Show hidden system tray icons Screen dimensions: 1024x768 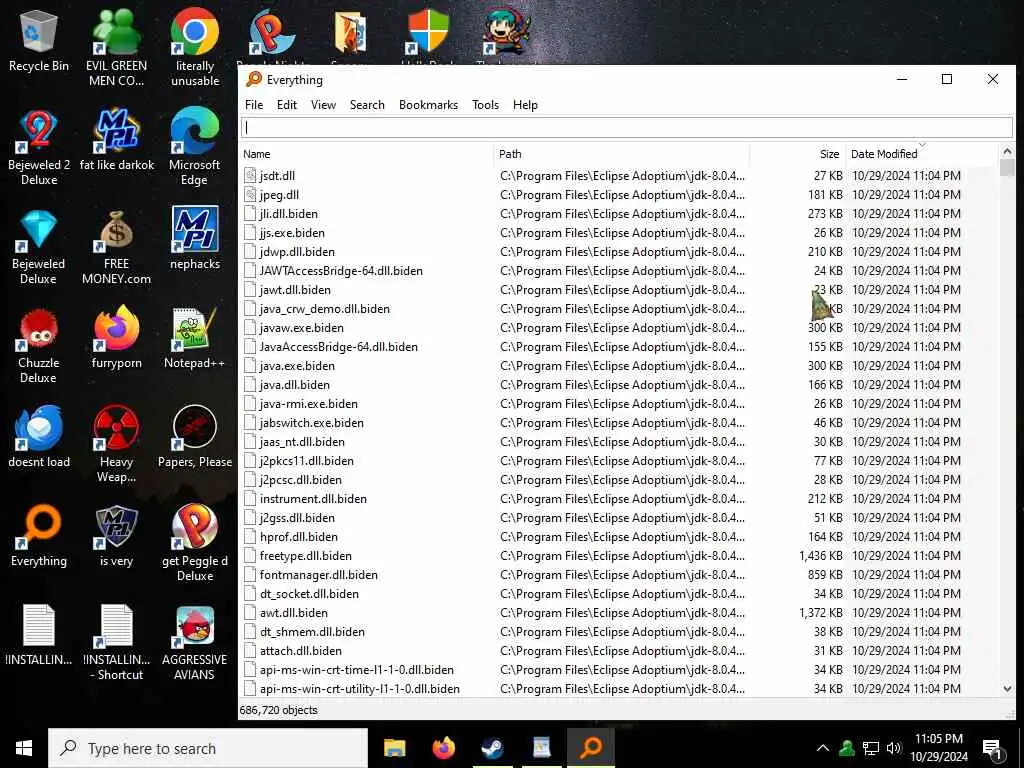pos(823,748)
